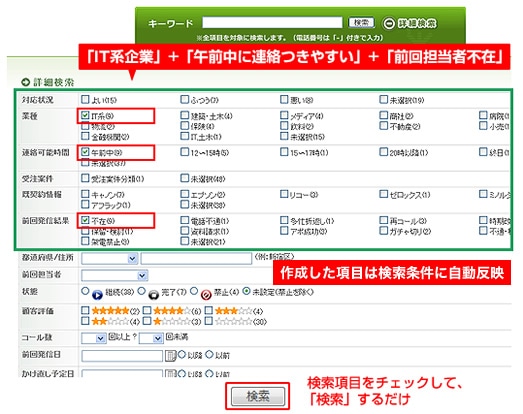
Task: Expand the コール数 回以上 dropdown
Action: coord(94,338)
